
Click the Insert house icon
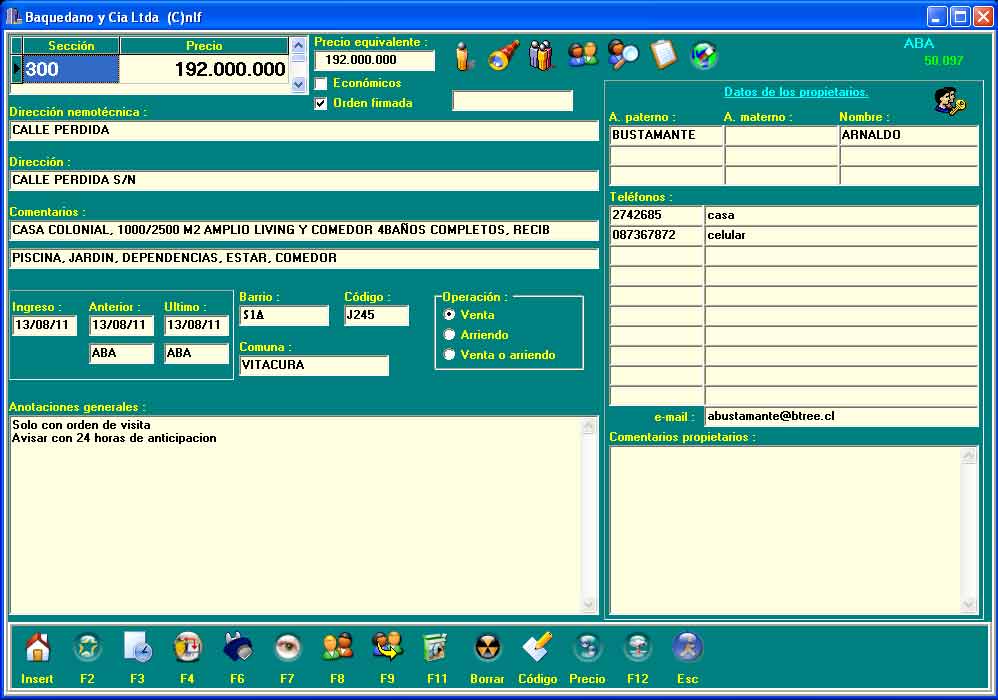(37, 648)
